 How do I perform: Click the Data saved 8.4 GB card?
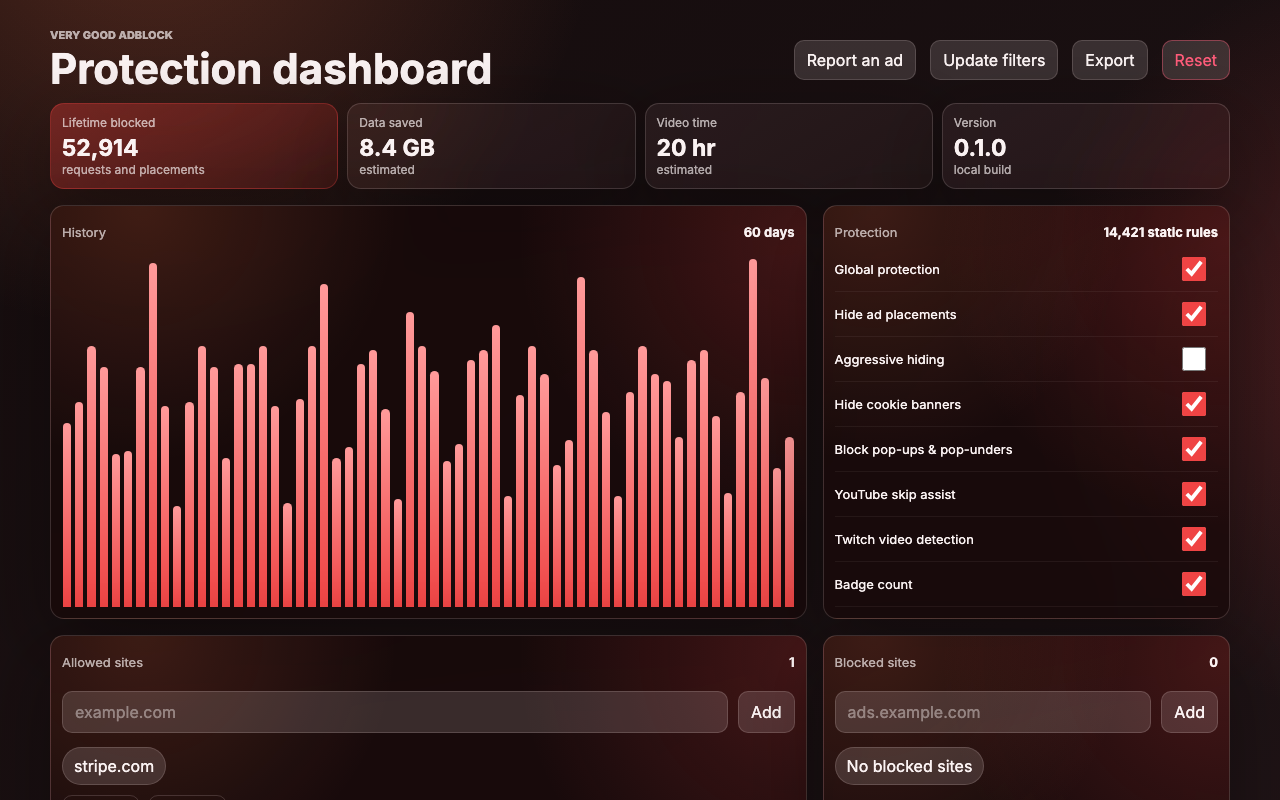491,146
